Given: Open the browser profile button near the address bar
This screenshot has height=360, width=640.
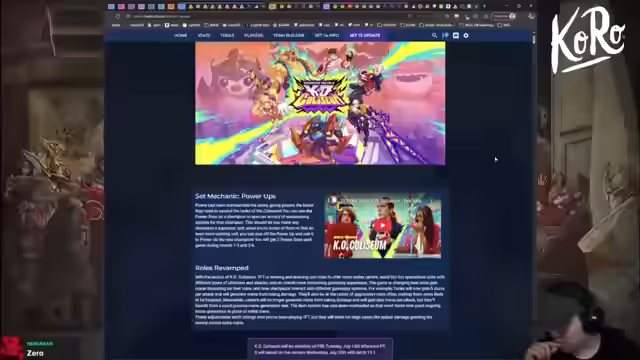Looking at the screenshot, I should point(504,16).
